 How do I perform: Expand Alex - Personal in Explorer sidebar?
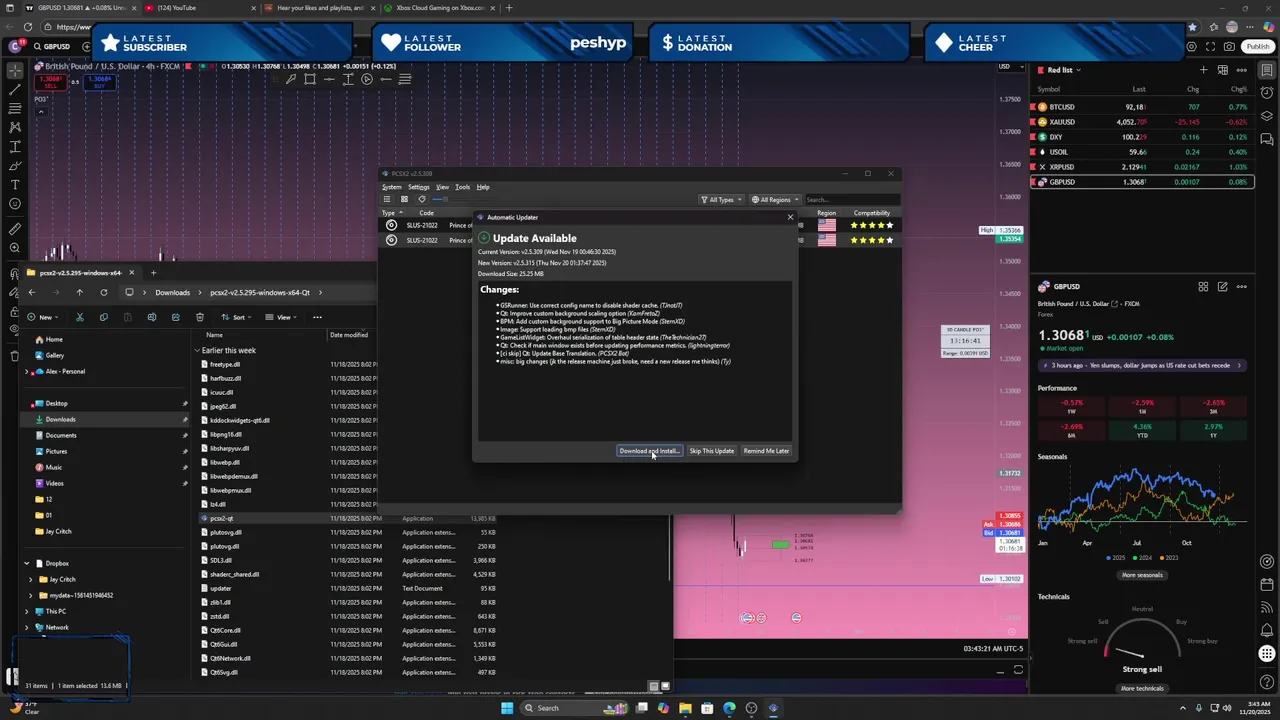[27, 371]
